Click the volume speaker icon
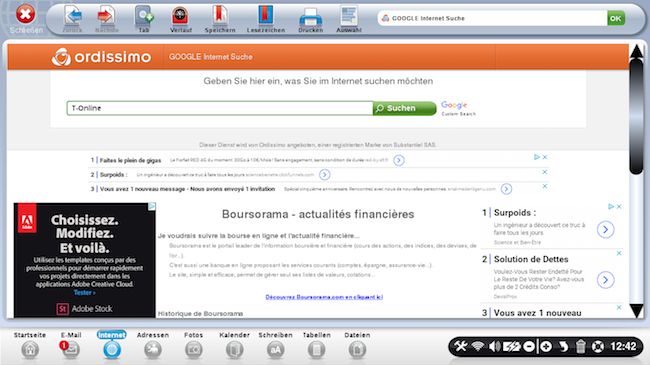 [494, 346]
